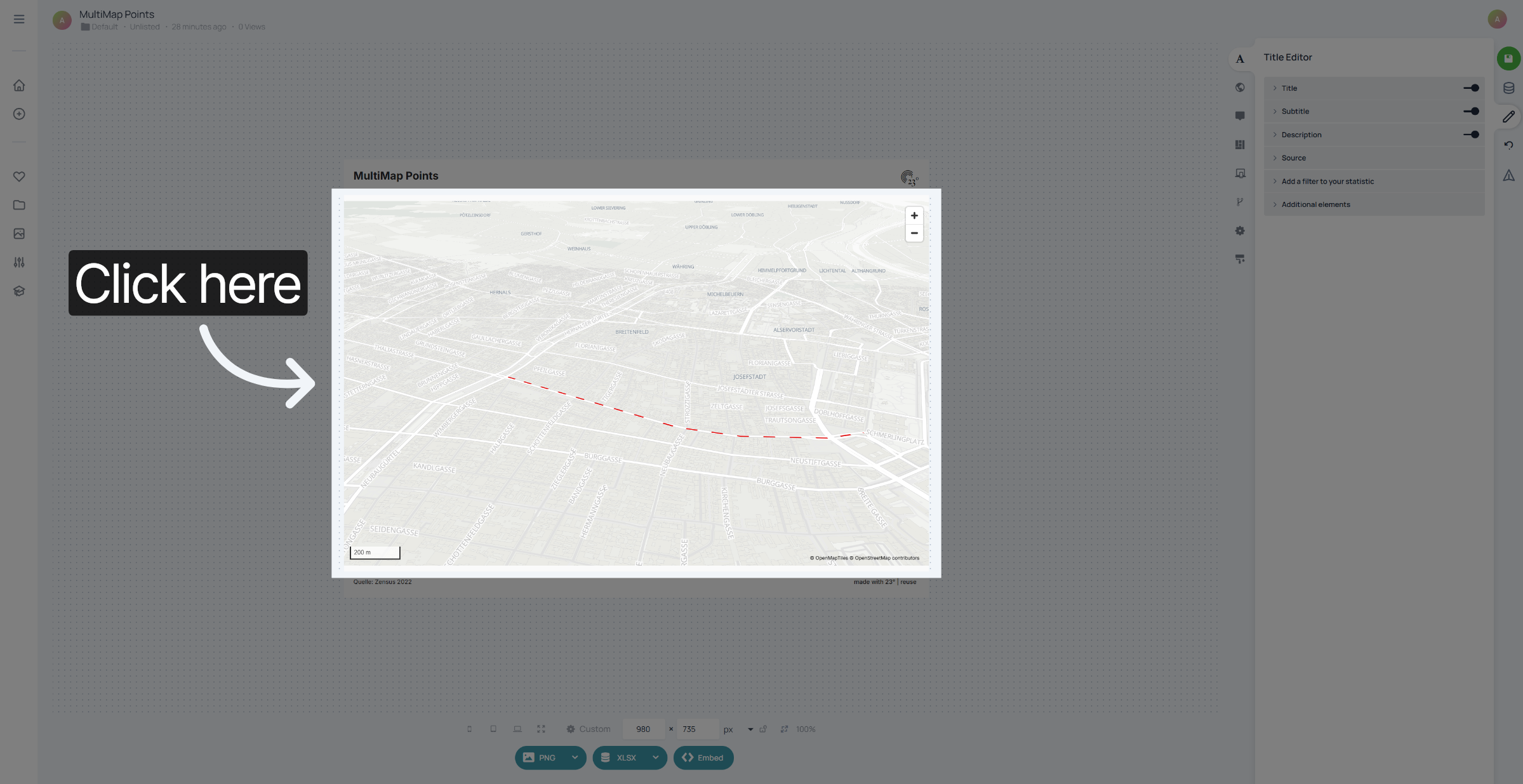The image size is (1523, 784).
Task: Open the hamburger menu
Action: pyautogui.click(x=19, y=19)
